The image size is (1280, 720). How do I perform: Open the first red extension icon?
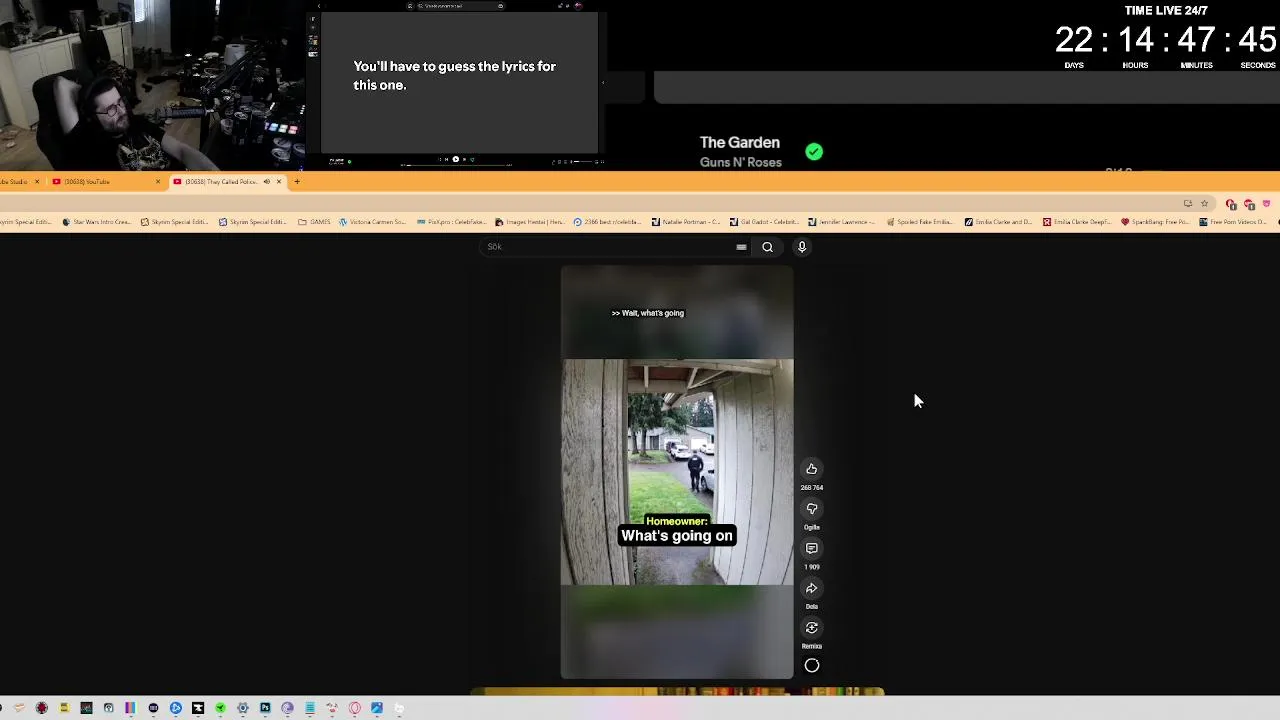1231,204
